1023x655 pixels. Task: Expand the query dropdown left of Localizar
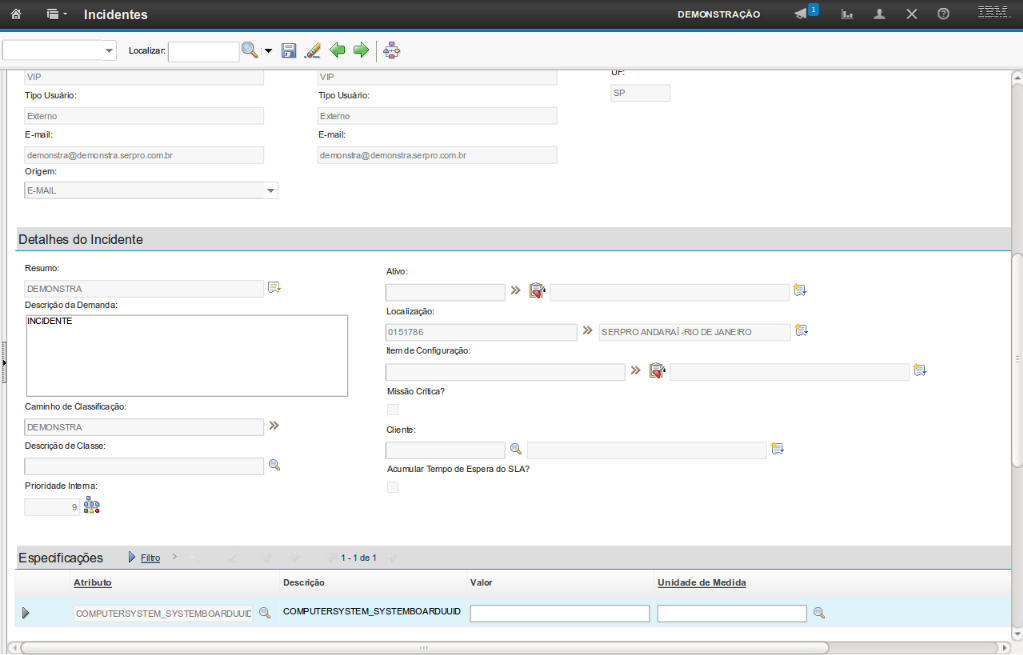[109, 51]
